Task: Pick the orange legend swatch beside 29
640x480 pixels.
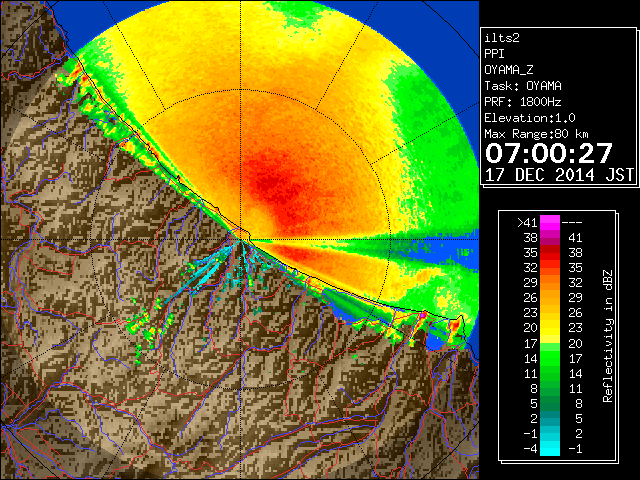Action: point(550,283)
